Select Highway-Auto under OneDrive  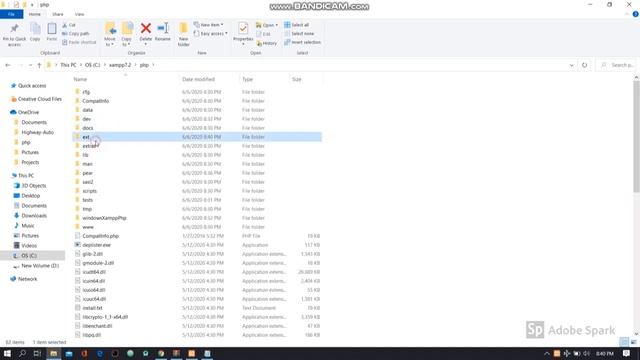pyautogui.click(x=38, y=132)
